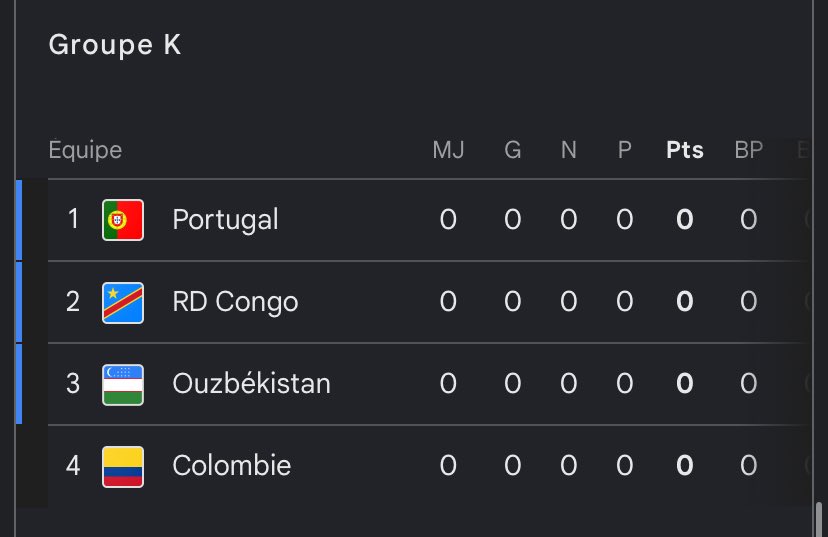This screenshot has height=537, width=828.
Task: Open the RD Congo team link
Action: click(x=235, y=302)
